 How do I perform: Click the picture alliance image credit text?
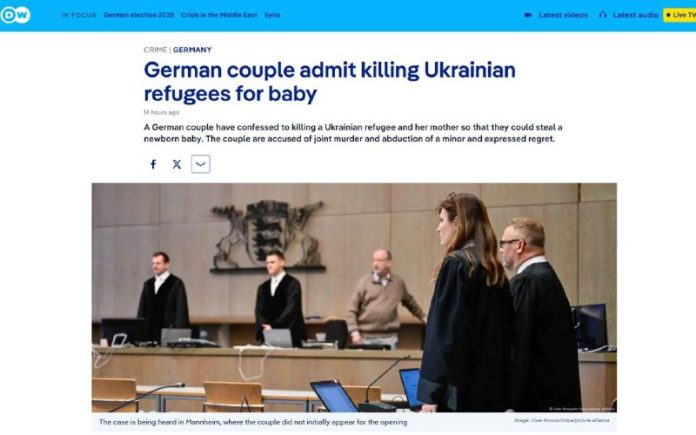tap(562, 420)
